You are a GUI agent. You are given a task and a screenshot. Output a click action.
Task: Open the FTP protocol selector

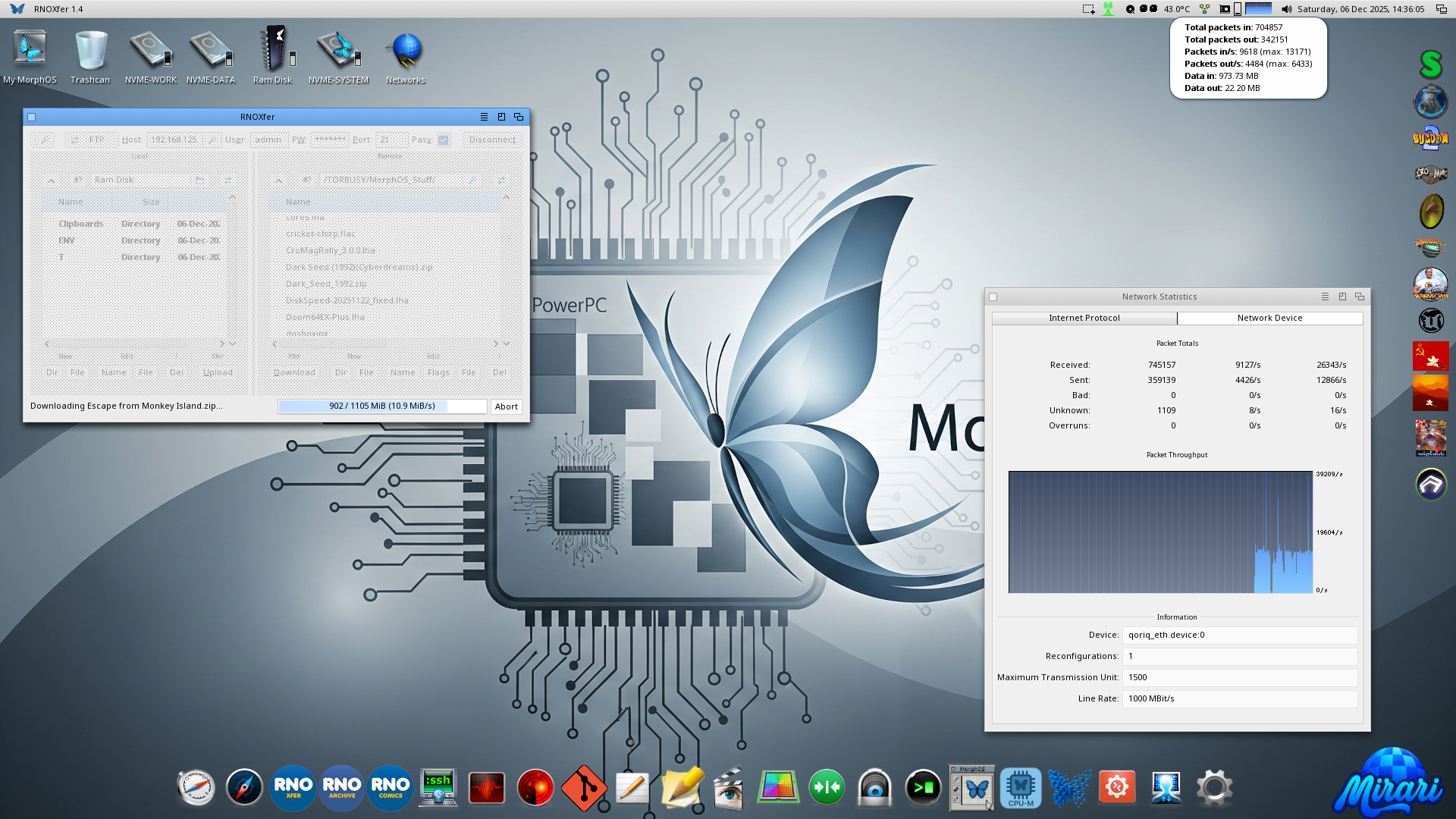[x=91, y=140]
